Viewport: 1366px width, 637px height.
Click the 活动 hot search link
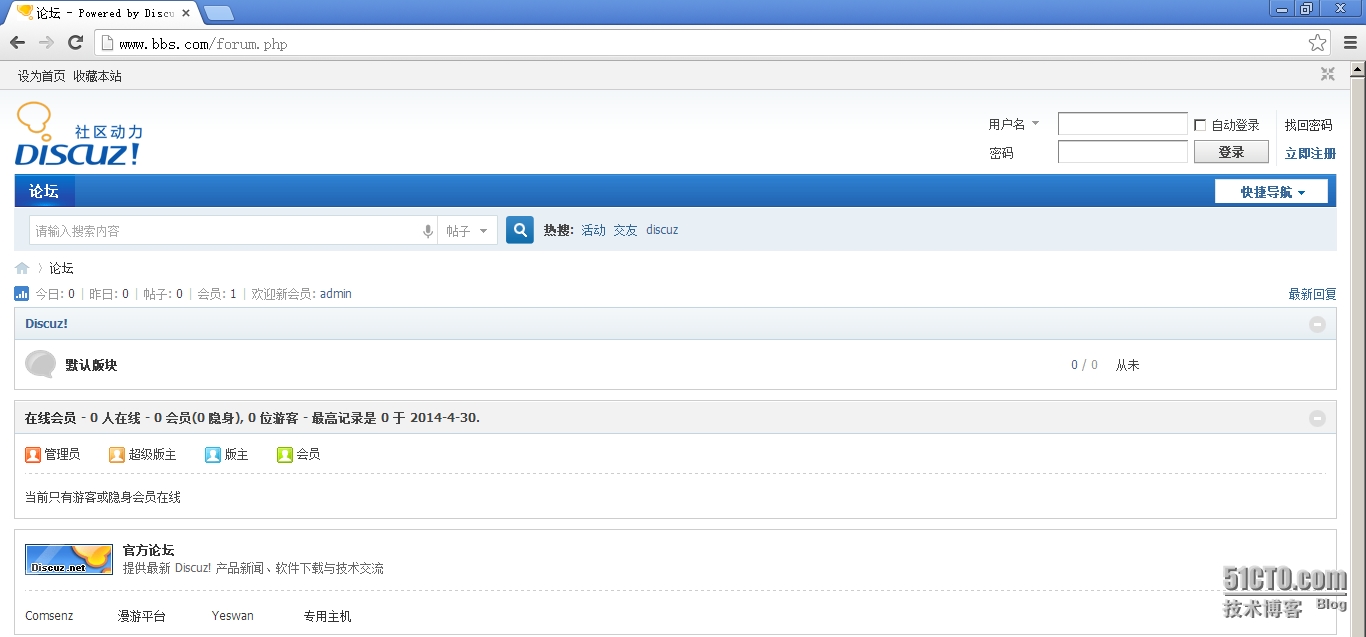[594, 230]
